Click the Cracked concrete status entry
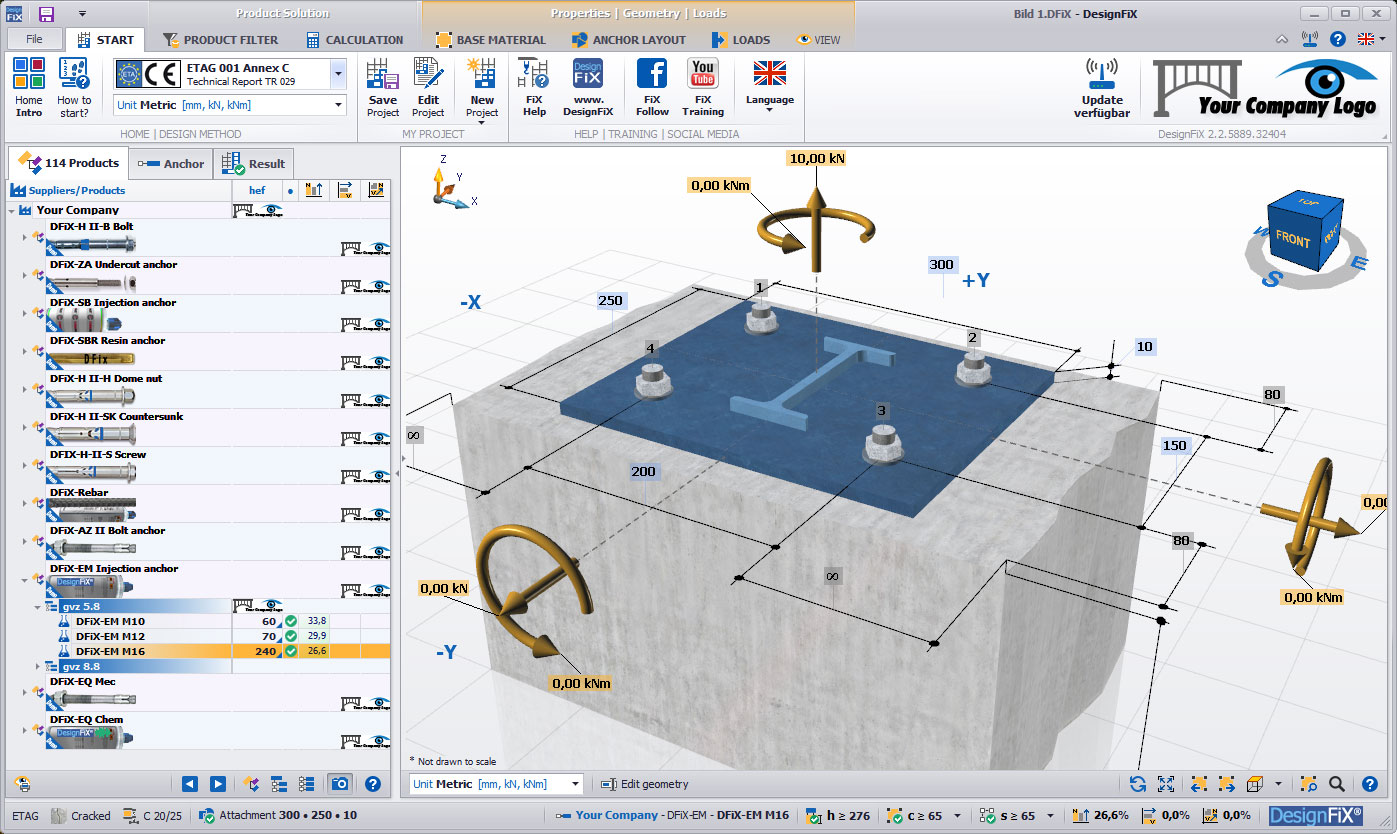1397x834 pixels. point(80,816)
